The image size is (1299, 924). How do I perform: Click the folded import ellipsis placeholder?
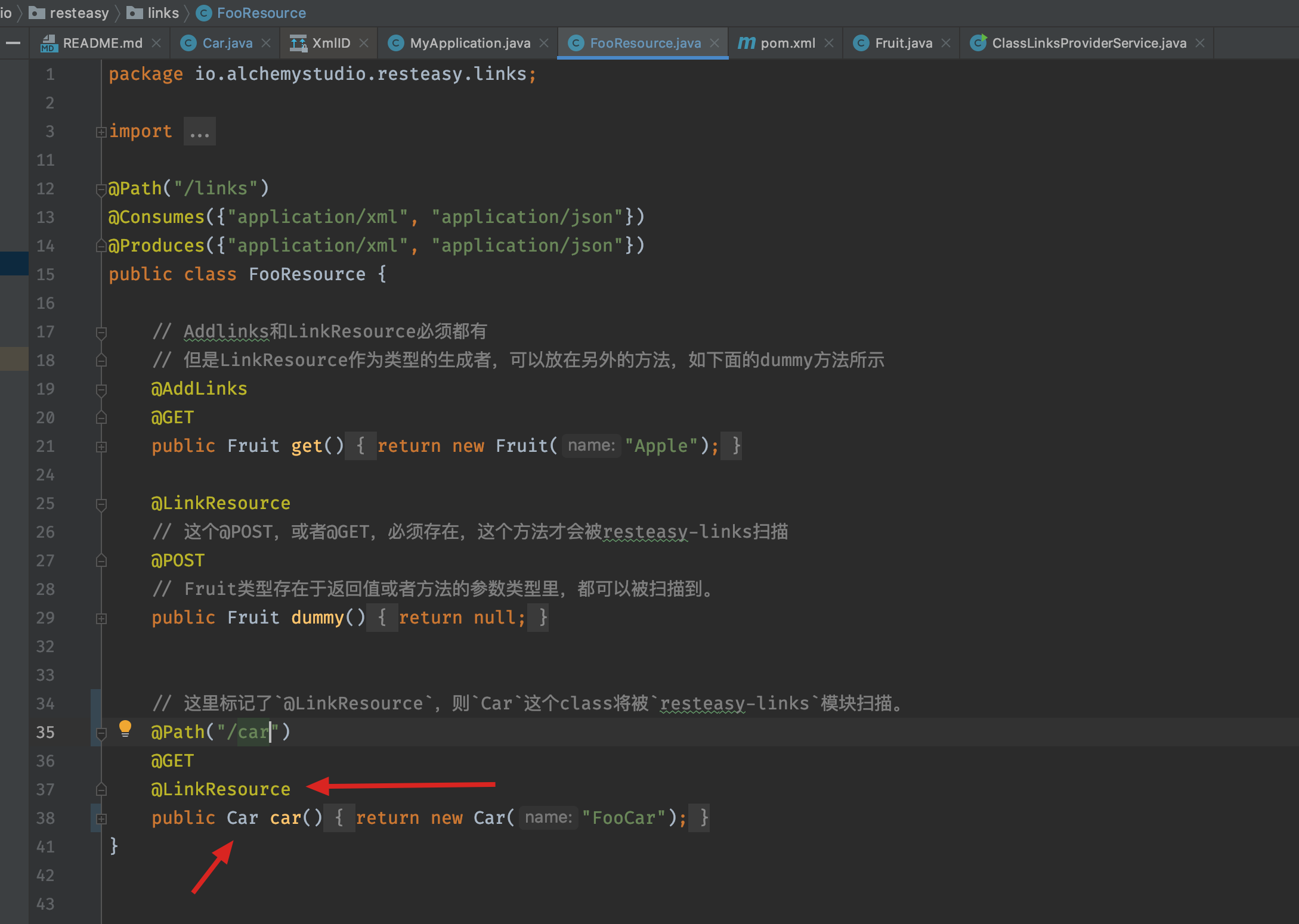point(199,132)
